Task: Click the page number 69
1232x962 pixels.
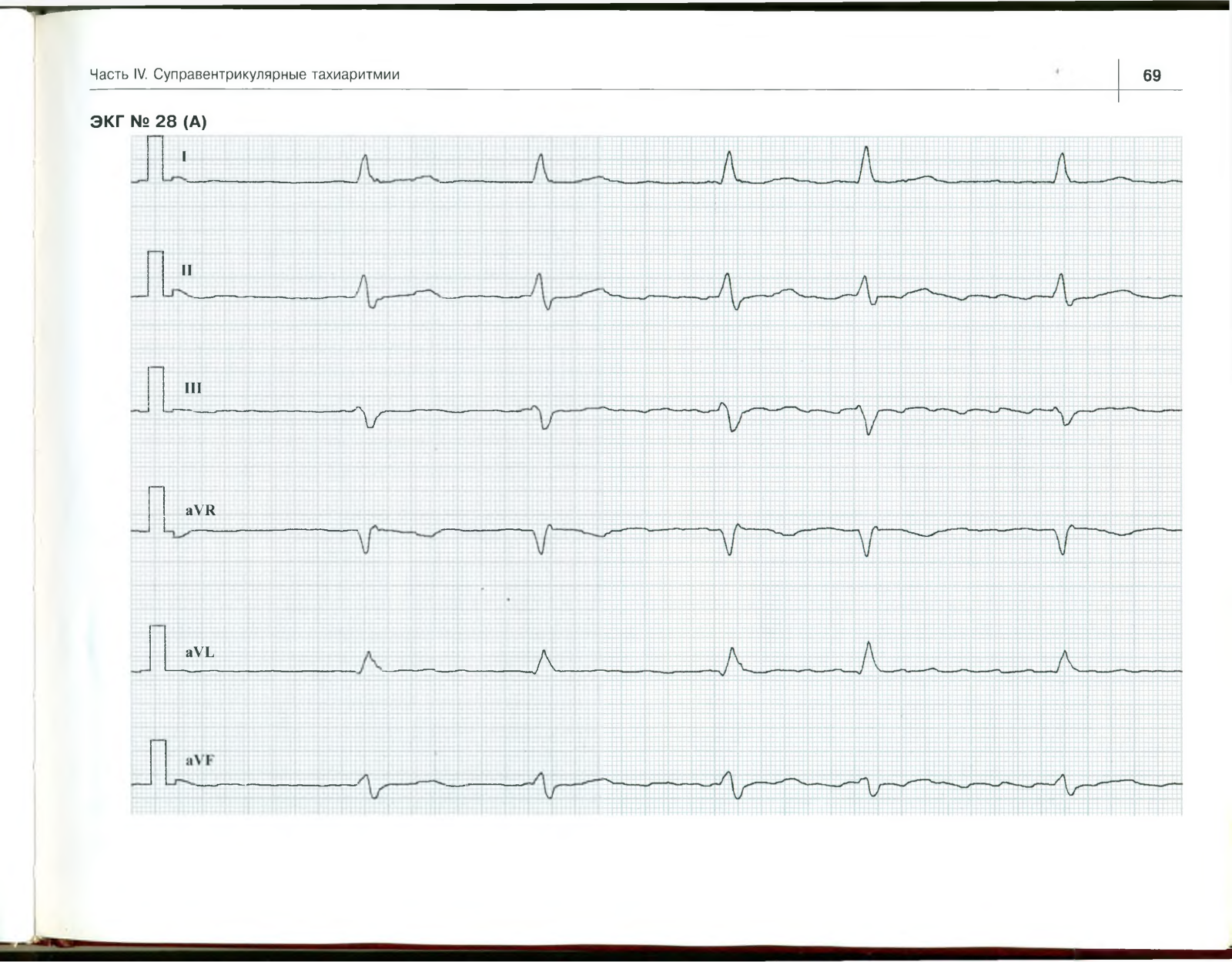Action: [x=1152, y=75]
